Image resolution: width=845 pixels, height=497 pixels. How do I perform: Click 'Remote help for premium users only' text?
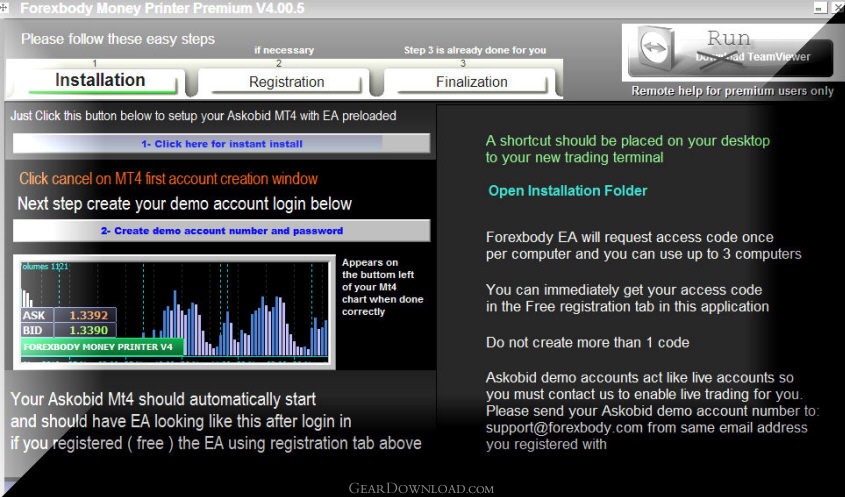(732, 91)
